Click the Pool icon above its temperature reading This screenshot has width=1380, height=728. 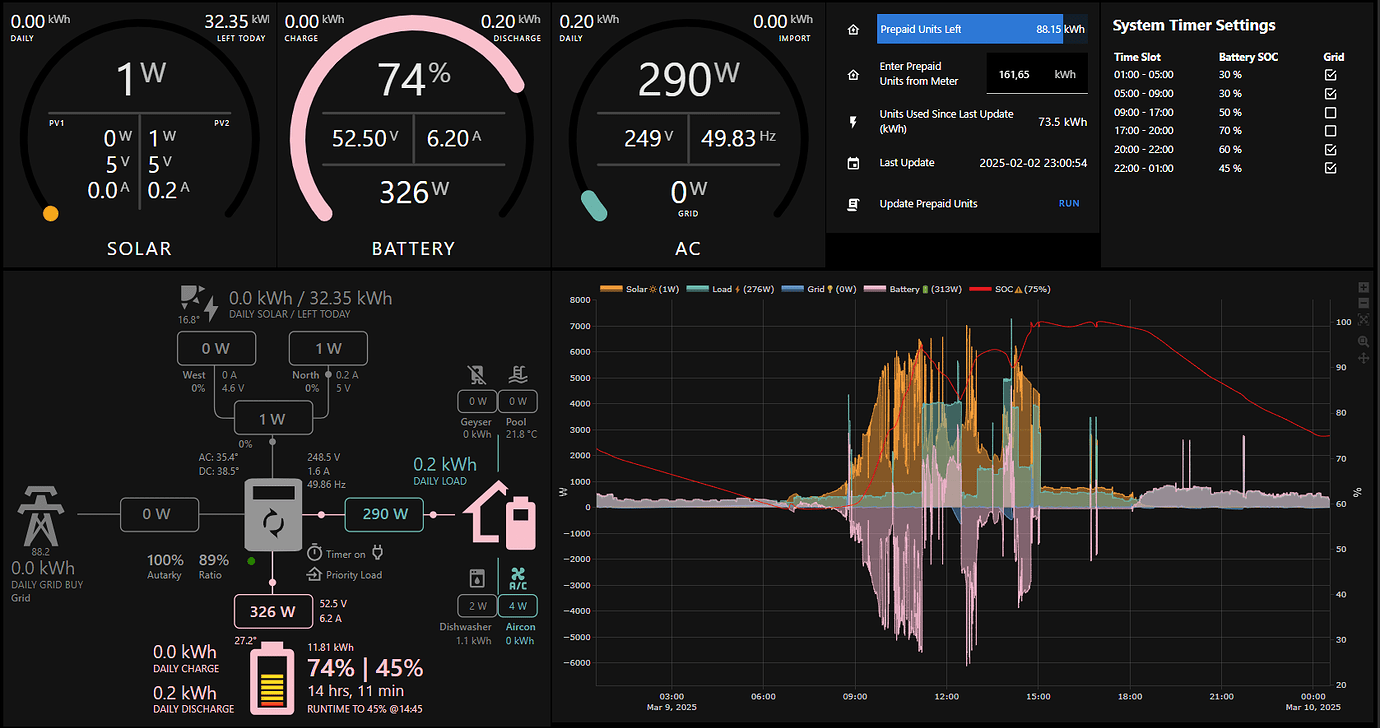pos(518,375)
